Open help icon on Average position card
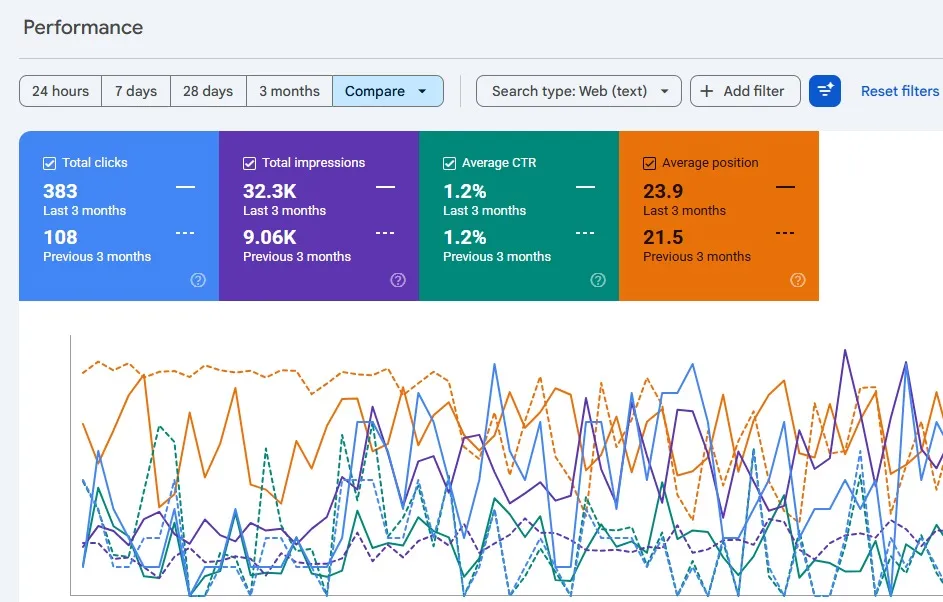943x602 pixels. [x=797, y=280]
